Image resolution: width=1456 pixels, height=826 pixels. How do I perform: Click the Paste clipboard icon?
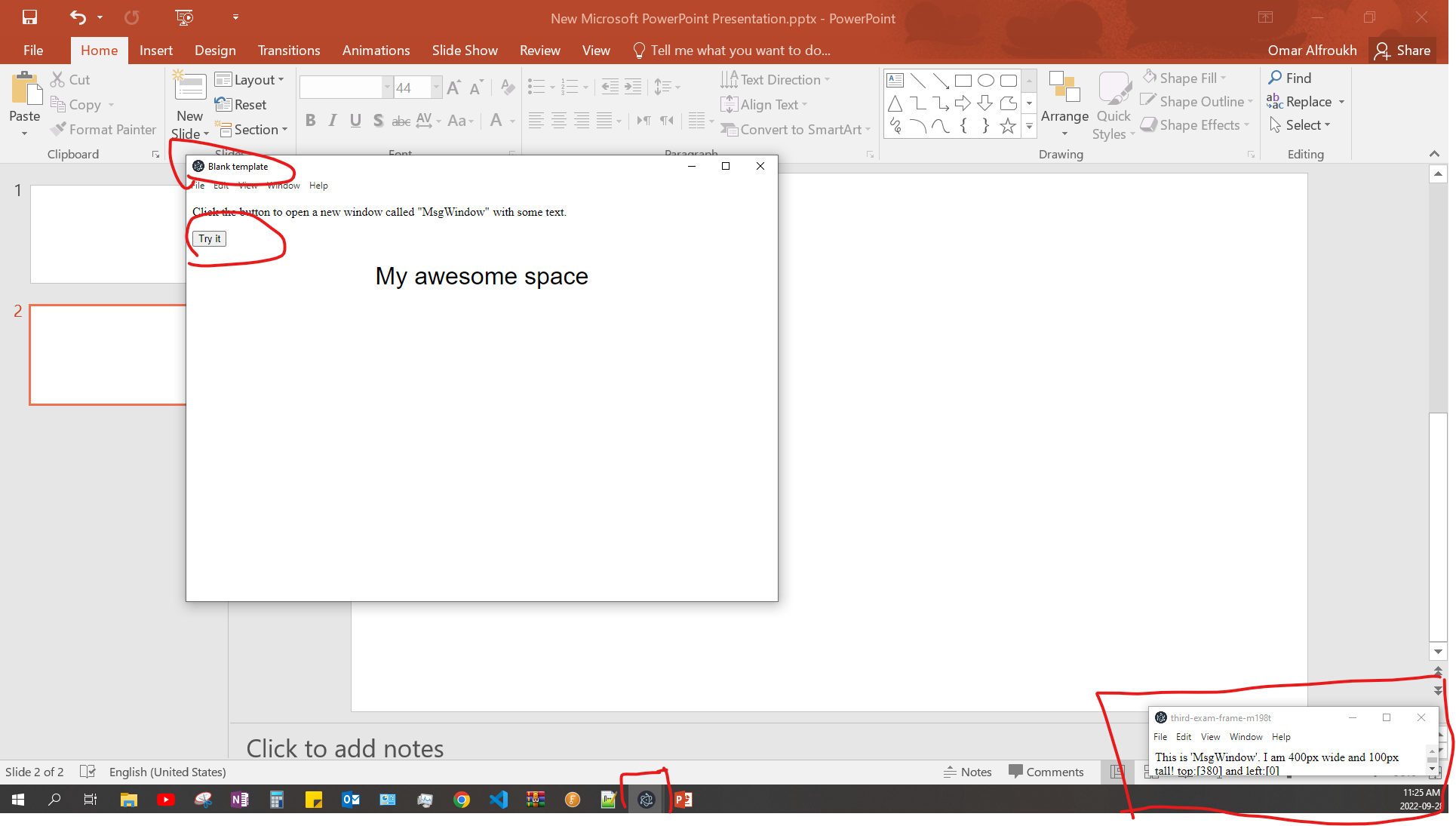(x=26, y=90)
